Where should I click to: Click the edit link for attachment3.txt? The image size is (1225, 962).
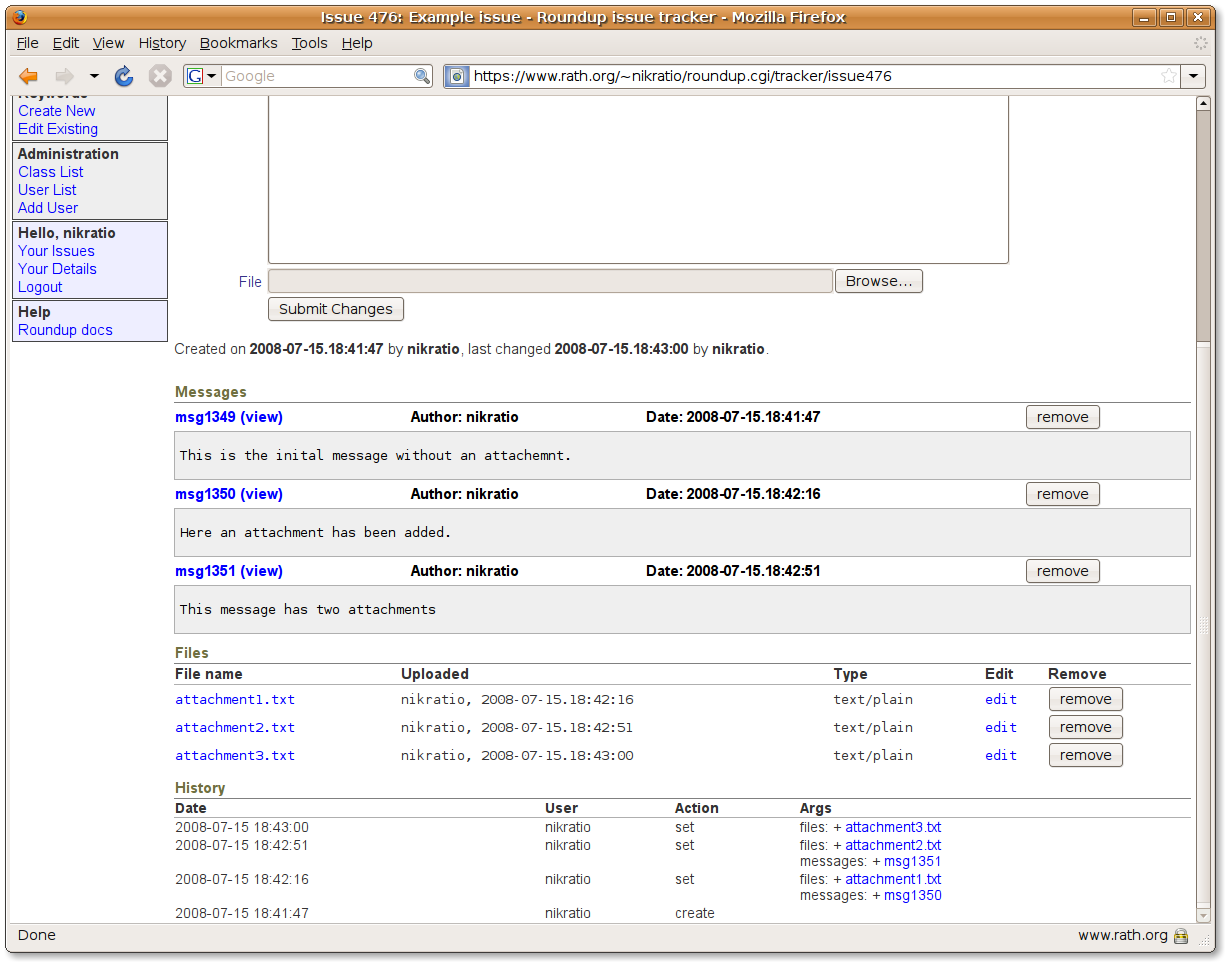tap(1000, 755)
